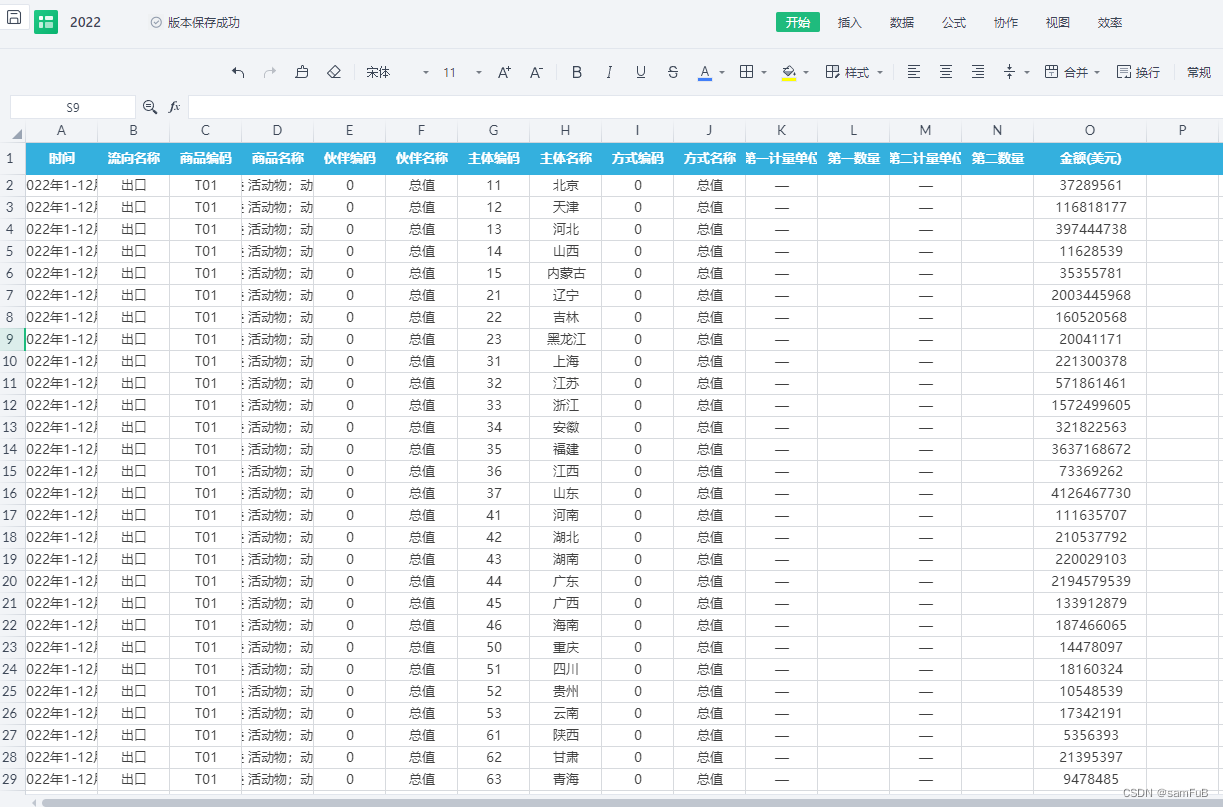Click the Name Box showing S9

pos(73,107)
